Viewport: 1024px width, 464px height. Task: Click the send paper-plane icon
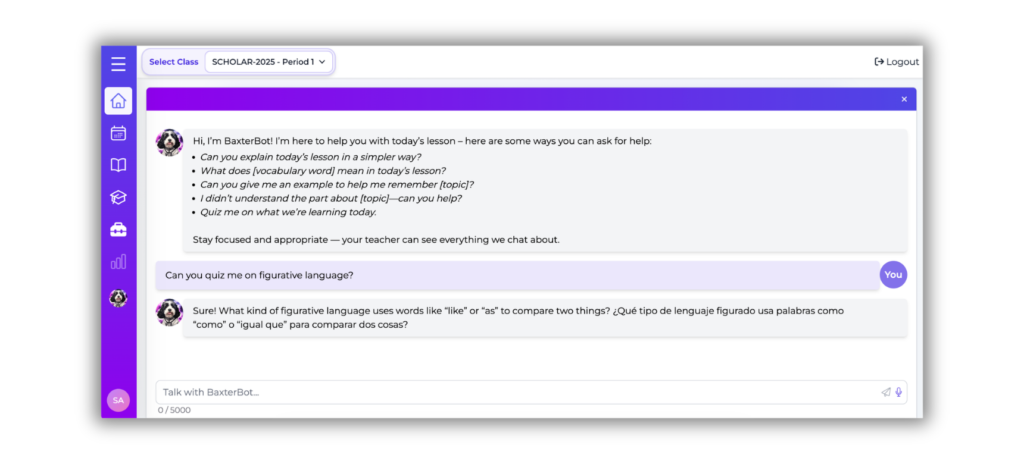point(885,392)
